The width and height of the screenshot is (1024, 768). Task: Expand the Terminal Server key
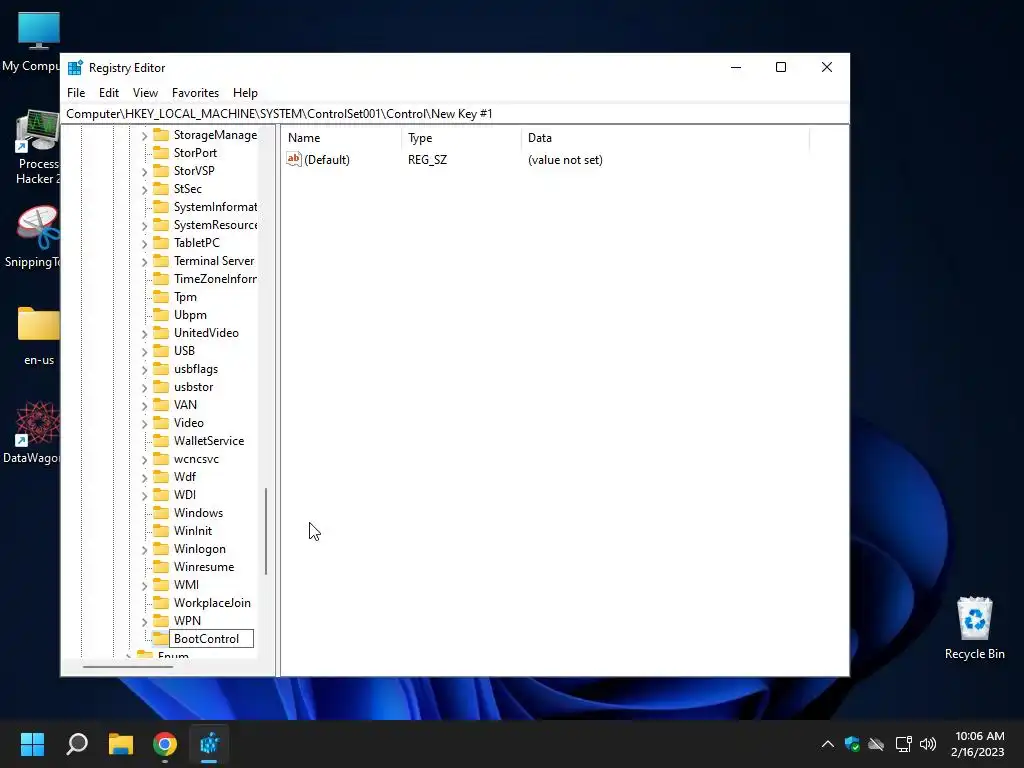tap(144, 262)
